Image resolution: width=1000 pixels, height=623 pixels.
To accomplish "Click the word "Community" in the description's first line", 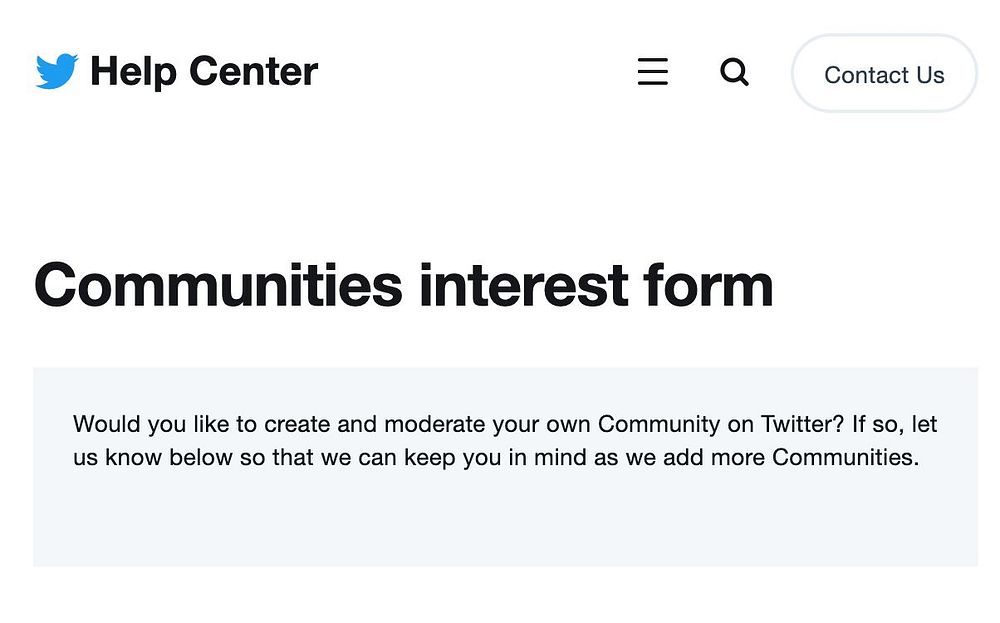I will click(661, 424).
